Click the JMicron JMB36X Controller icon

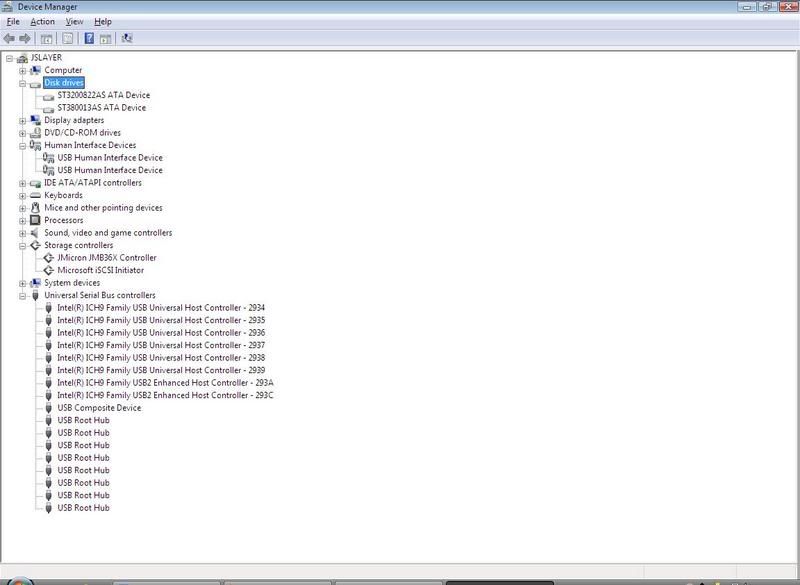coord(48,258)
